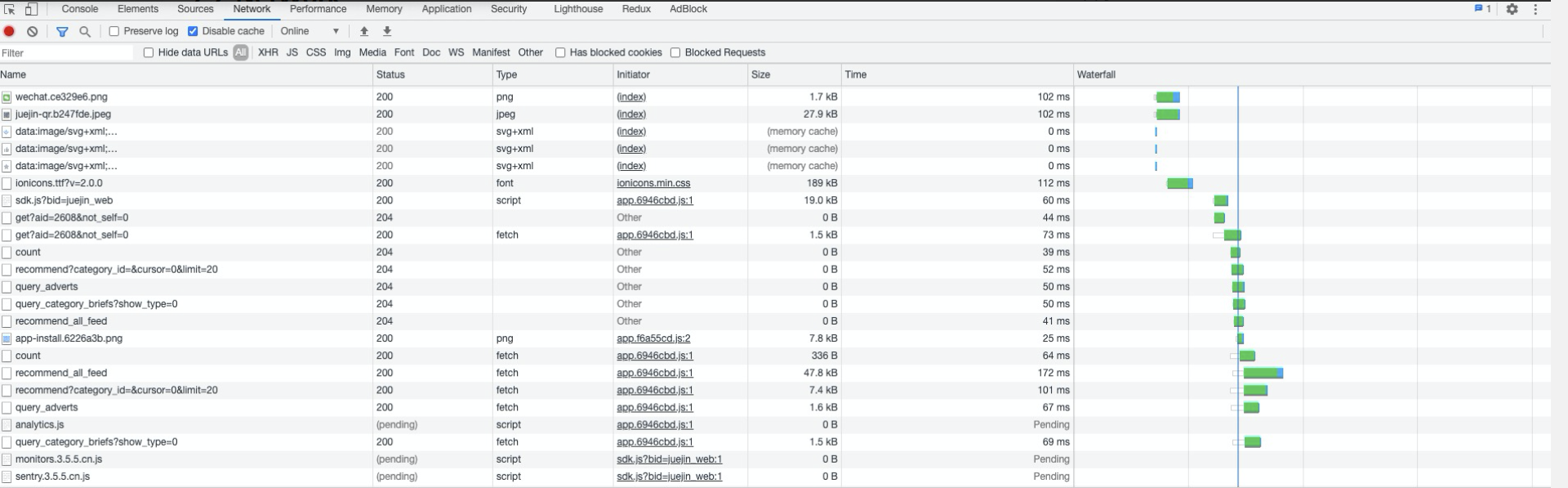Filter requests by CSS type
The height and width of the screenshot is (488, 1568).
pos(316,52)
